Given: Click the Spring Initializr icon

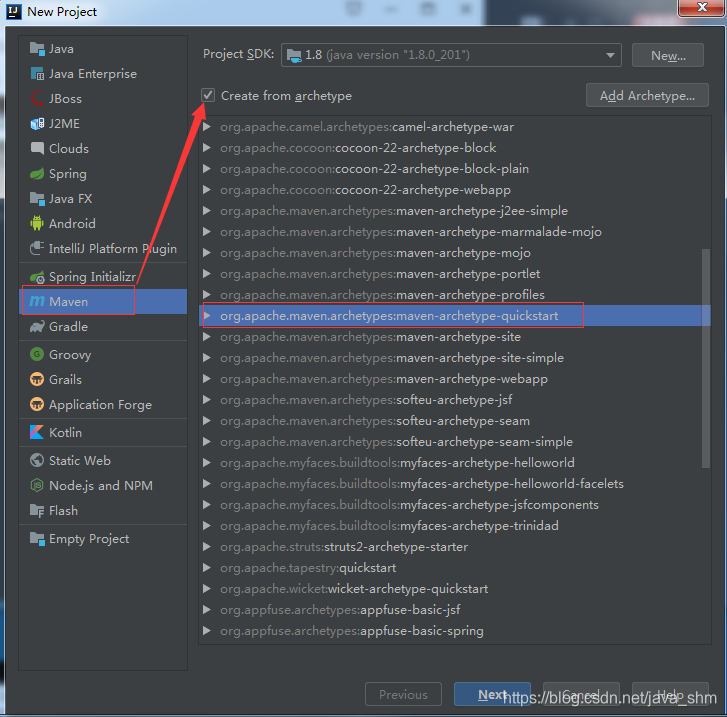Looking at the screenshot, I should (x=37, y=277).
